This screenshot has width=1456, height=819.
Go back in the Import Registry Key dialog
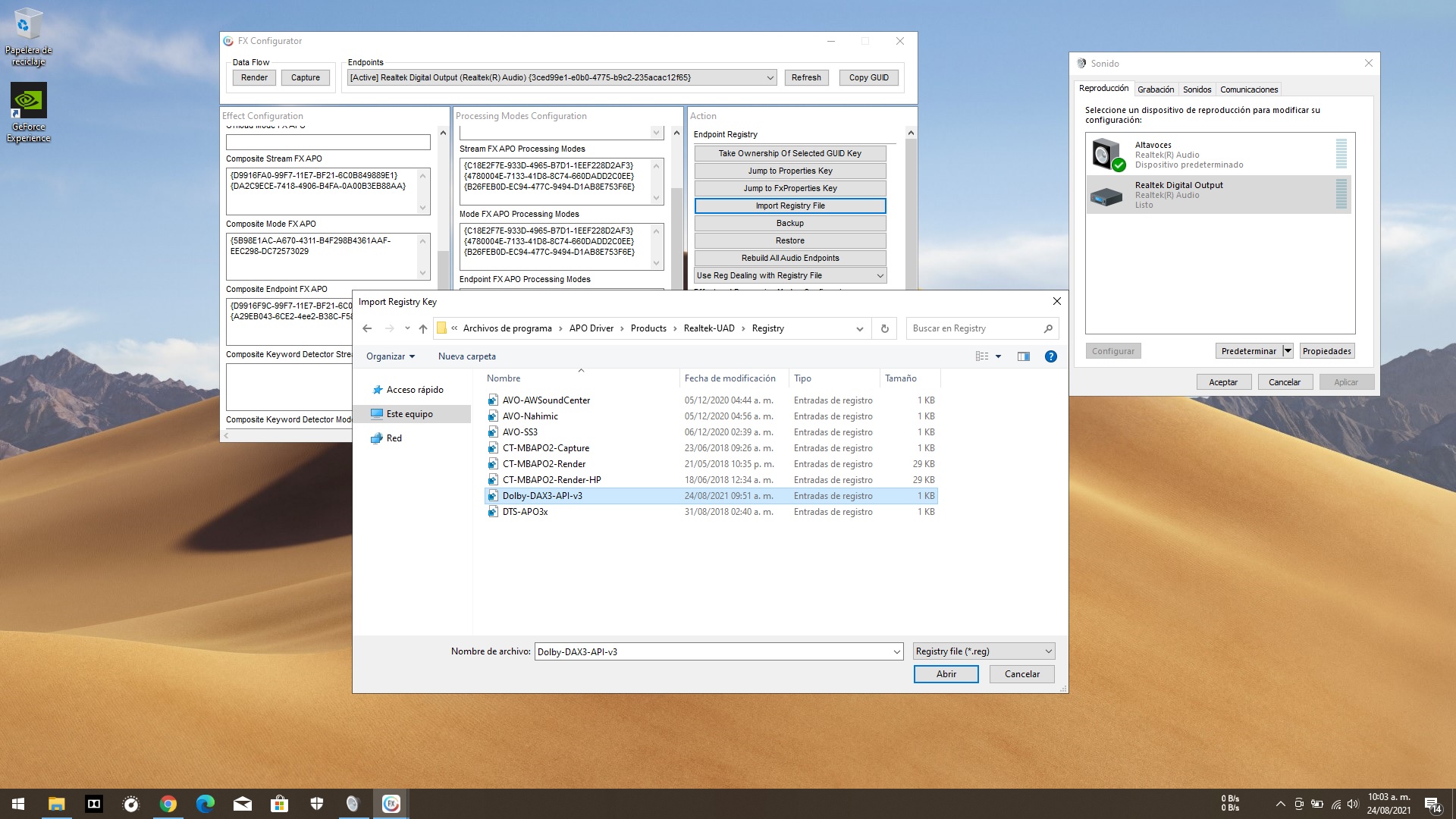367,328
